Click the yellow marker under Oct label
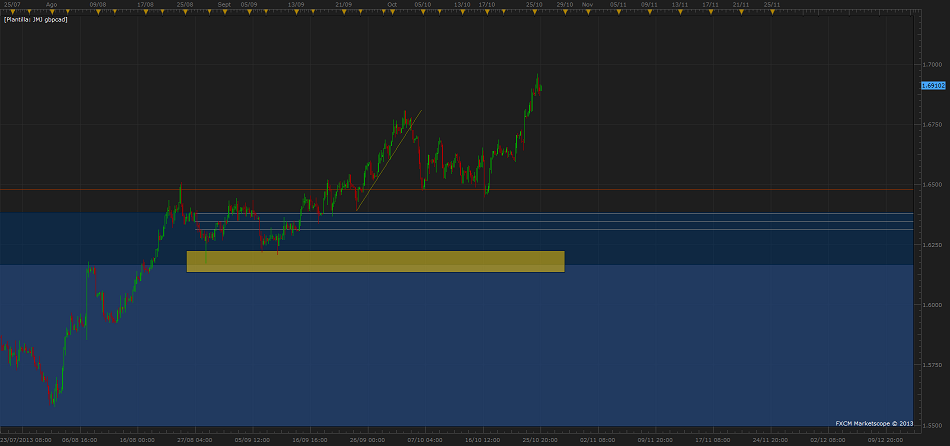Image resolution: width=950 pixels, height=446 pixels. tap(392, 11)
